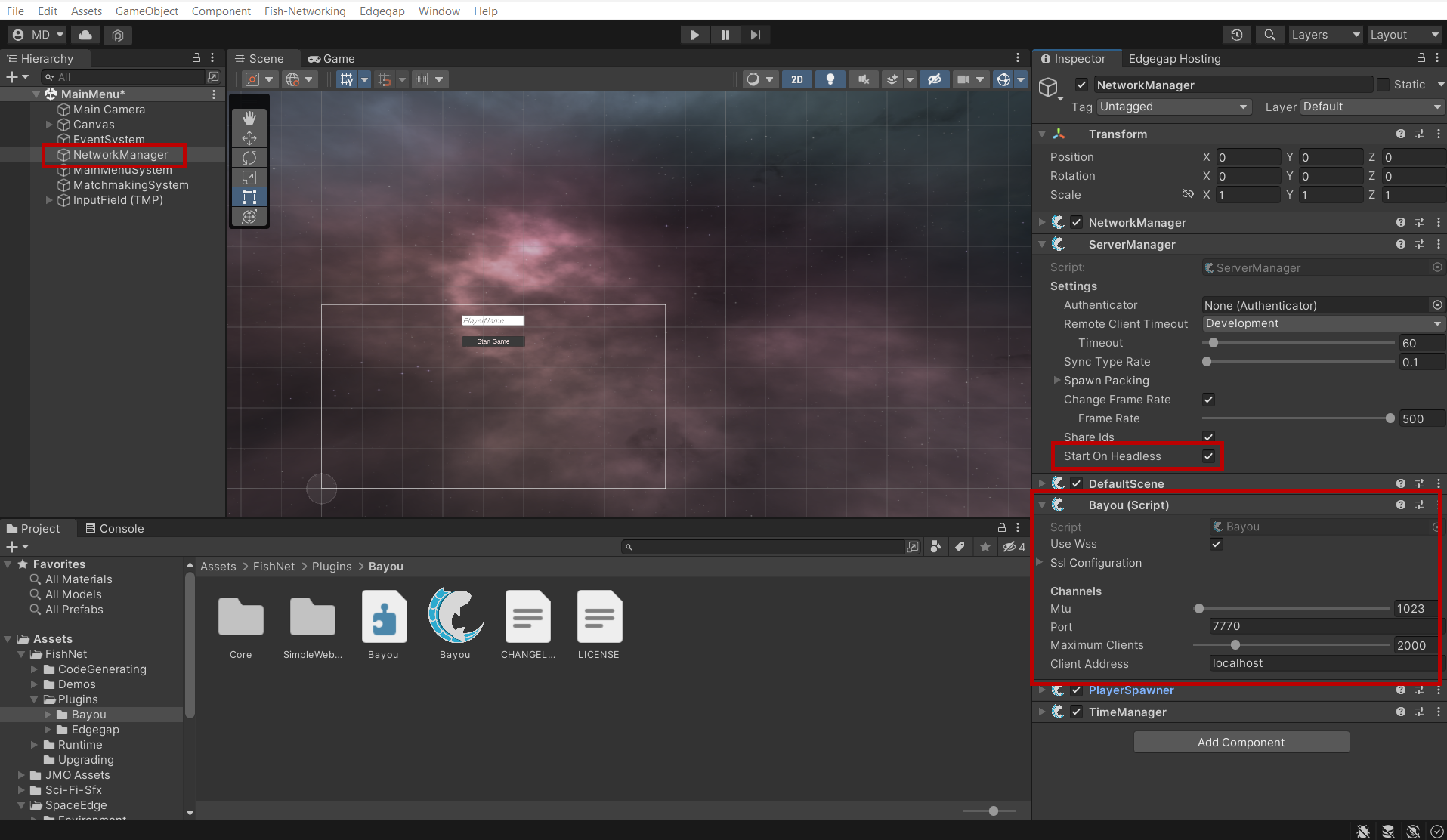Open the Fish-Networking menu
This screenshot has width=1447, height=840.
(x=305, y=11)
